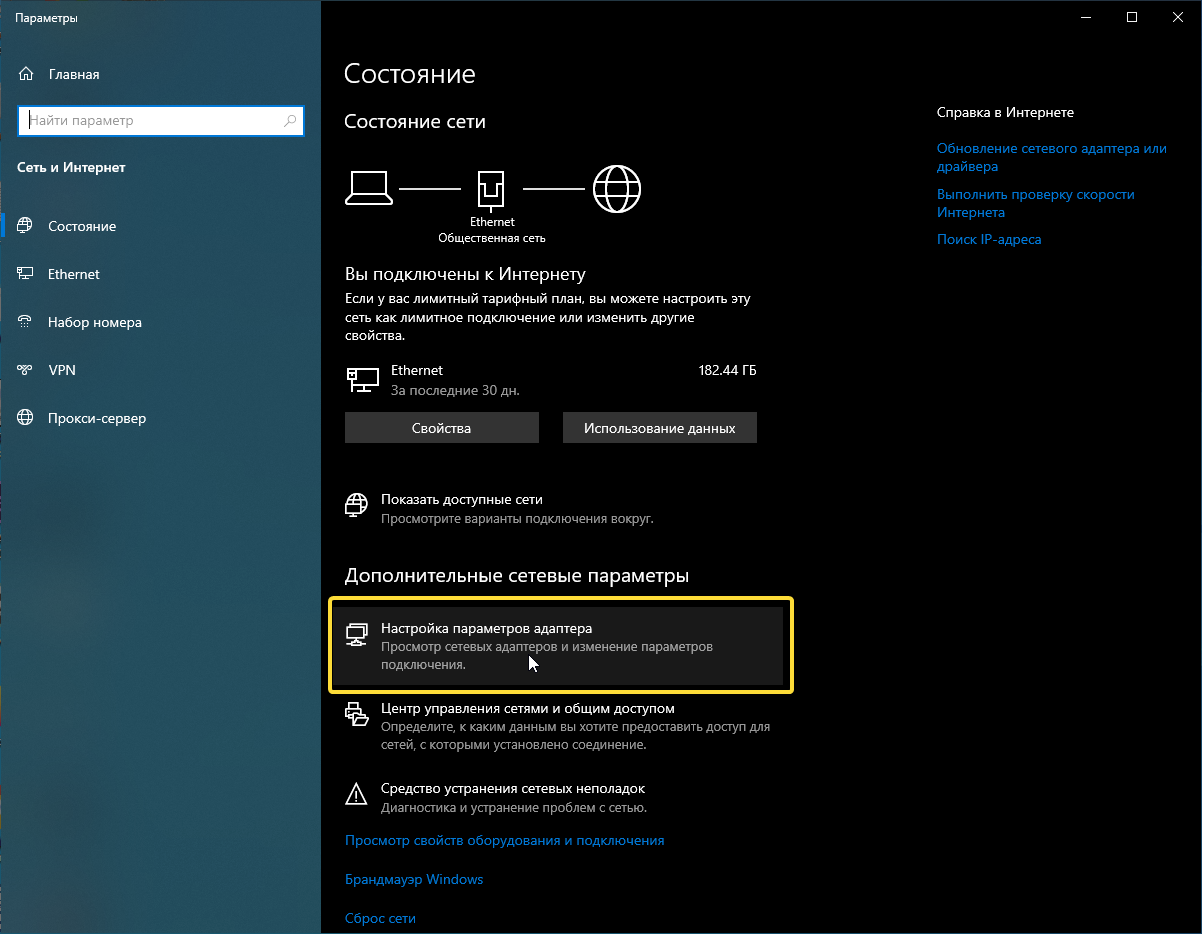Click the Ethernet connection icon near 182.44 ГБ
This screenshot has width=1202, height=934.
click(x=363, y=380)
